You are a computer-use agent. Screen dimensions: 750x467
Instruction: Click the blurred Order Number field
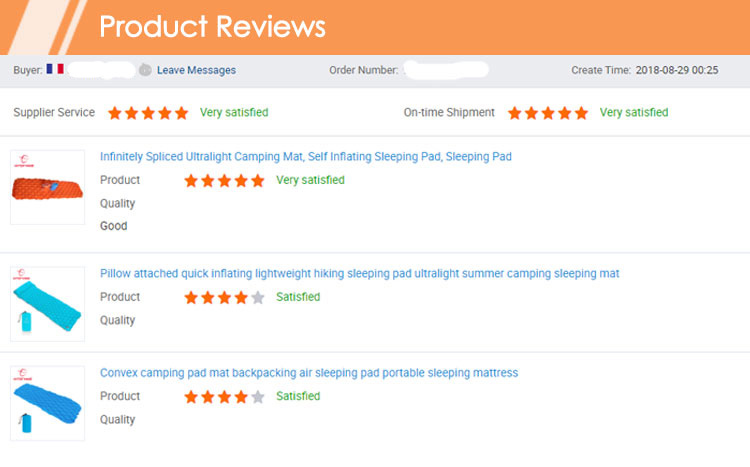[x=446, y=70]
